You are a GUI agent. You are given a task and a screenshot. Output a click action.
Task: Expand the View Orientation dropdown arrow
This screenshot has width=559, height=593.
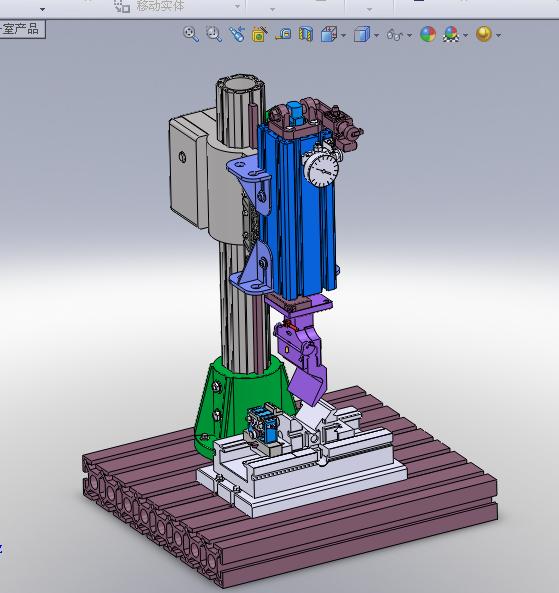tap(343, 36)
